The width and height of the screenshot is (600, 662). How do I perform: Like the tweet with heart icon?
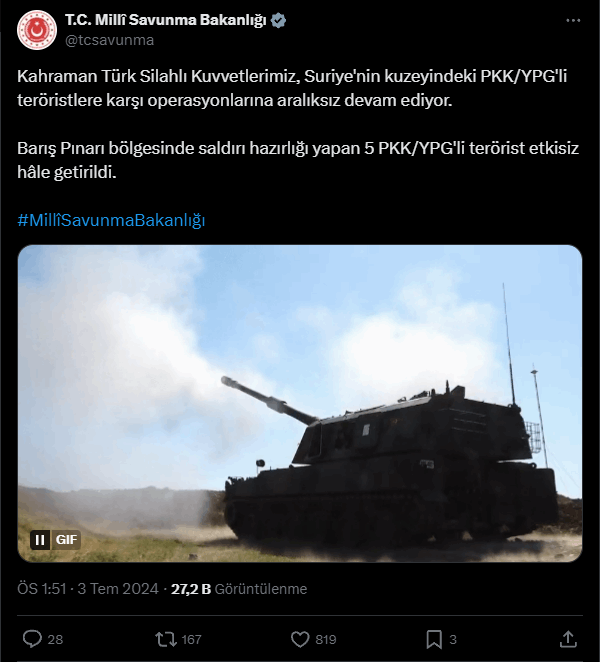click(x=300, y=639)
